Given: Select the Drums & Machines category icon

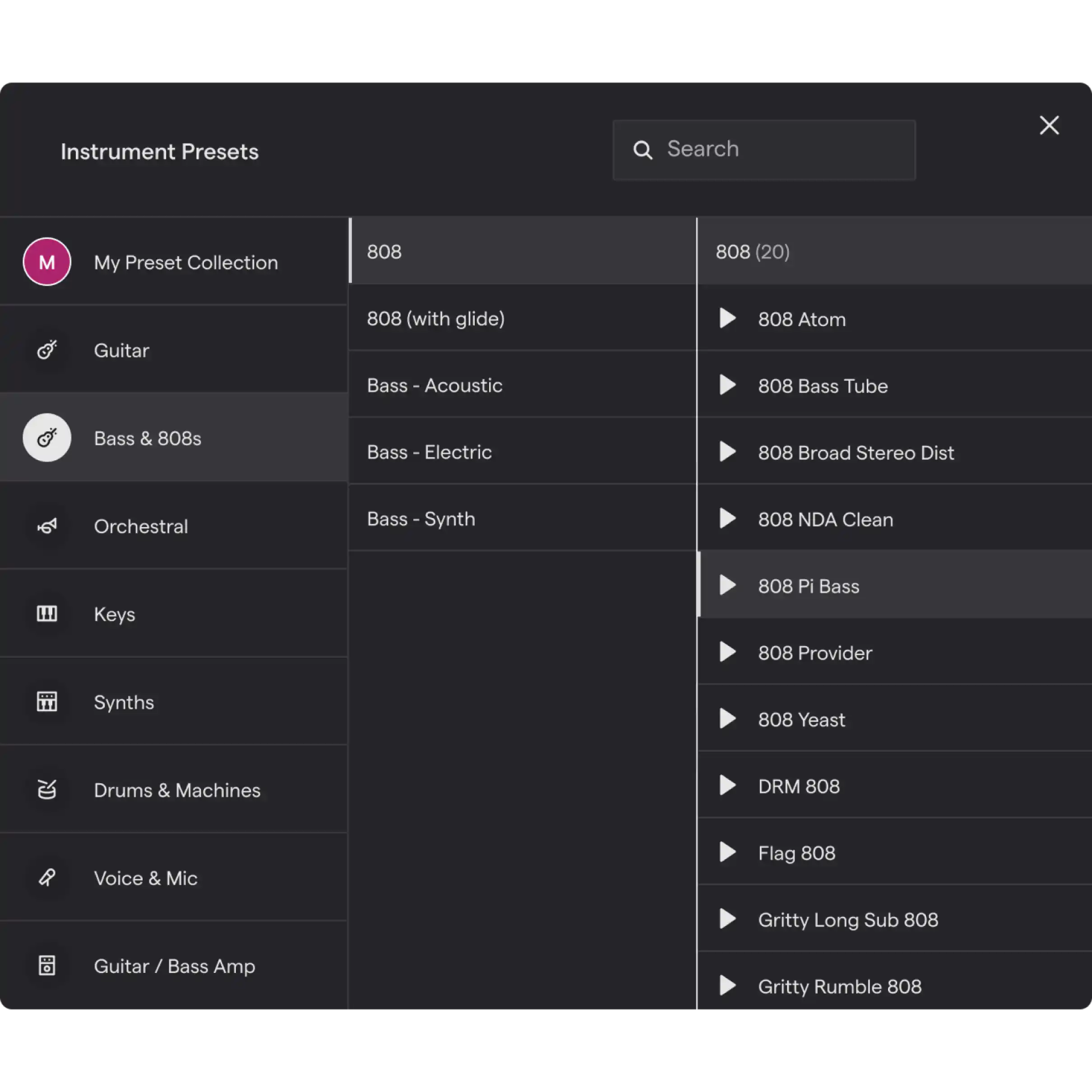Looking at the screenshot, I should coord(47,789).
